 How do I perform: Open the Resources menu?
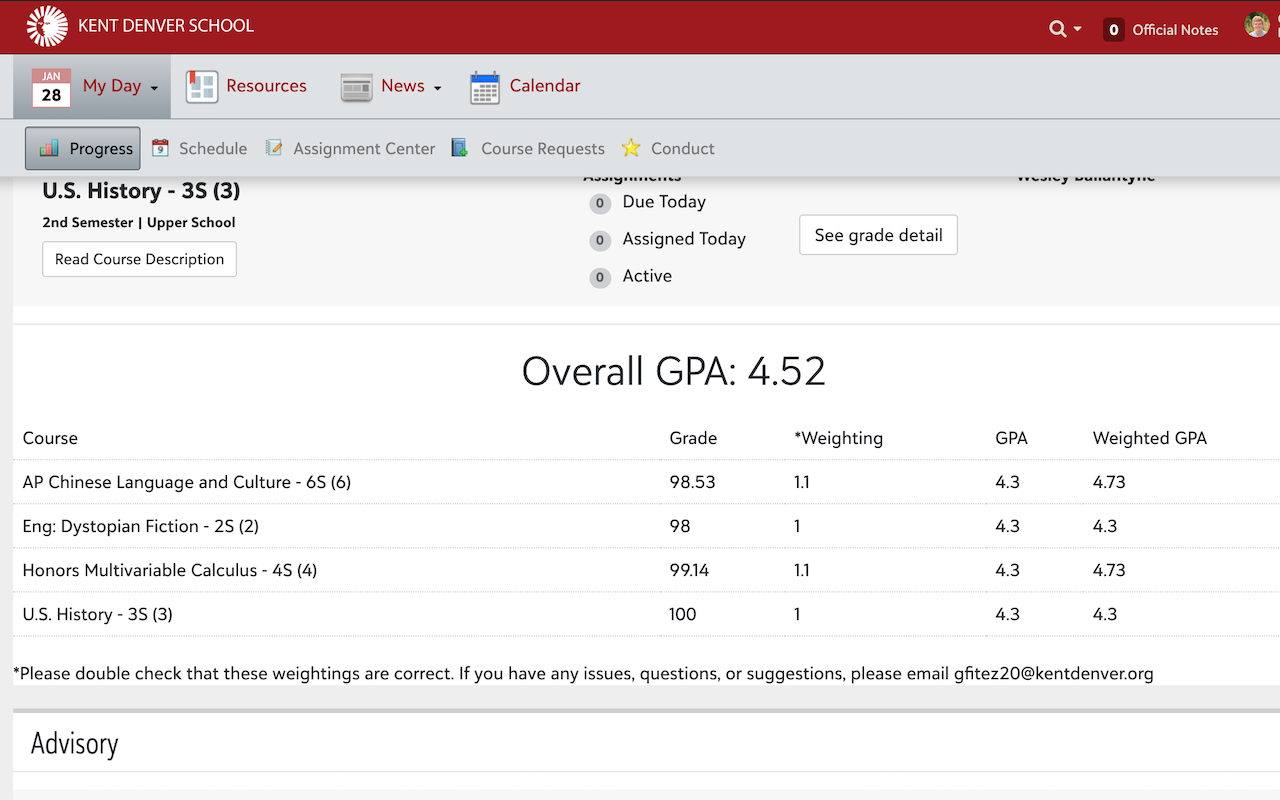click(266, 86)
